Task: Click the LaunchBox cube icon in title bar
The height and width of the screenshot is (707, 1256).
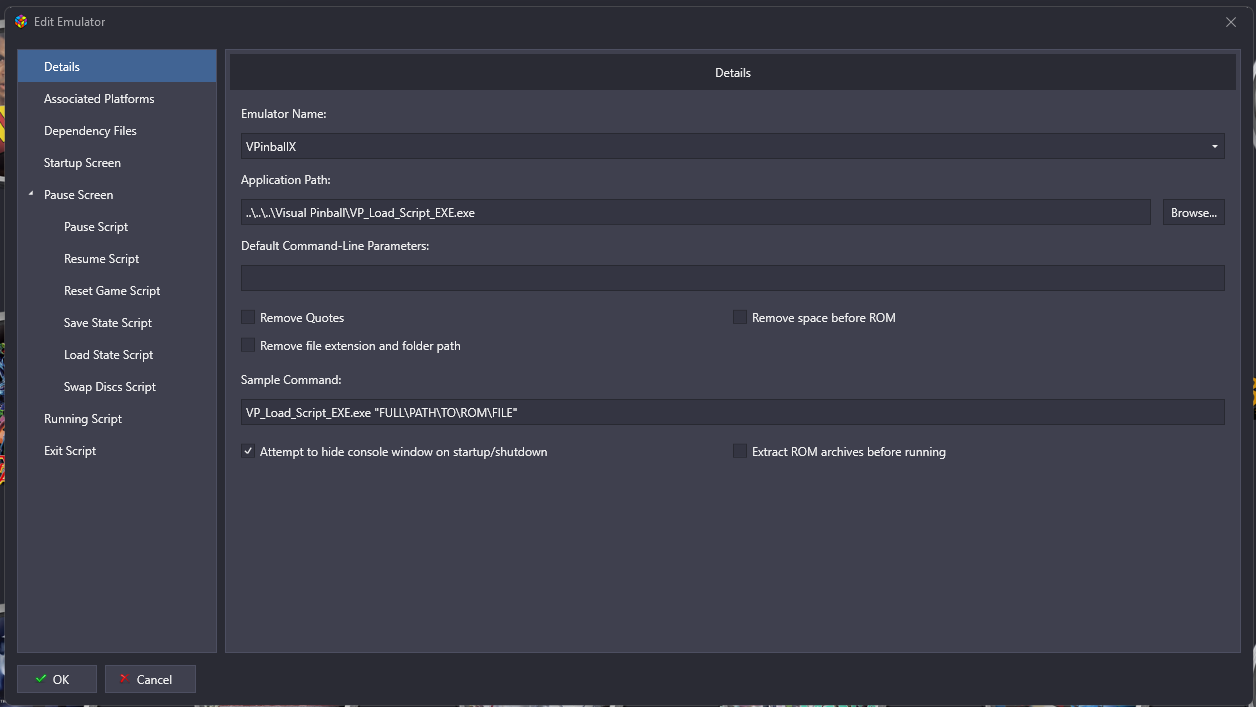Action: click(x=21, y=21)
